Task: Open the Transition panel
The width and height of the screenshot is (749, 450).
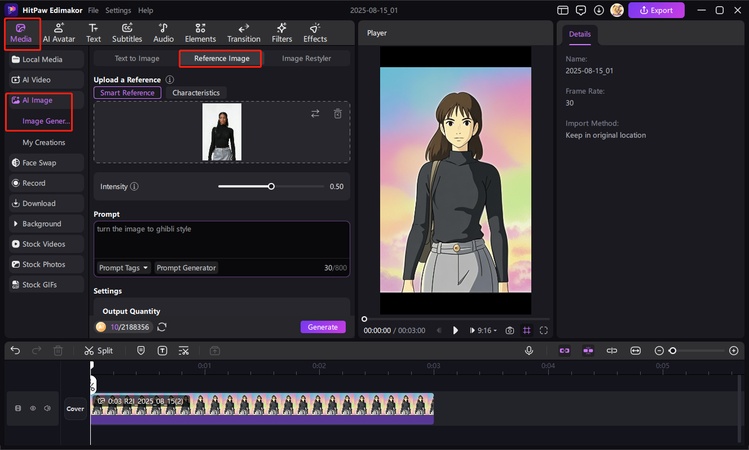Action: tap(244, 33)
